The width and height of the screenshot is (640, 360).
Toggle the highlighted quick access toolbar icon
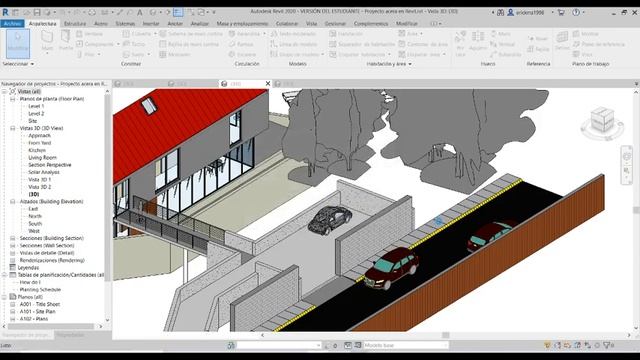[x=178, y=12]
